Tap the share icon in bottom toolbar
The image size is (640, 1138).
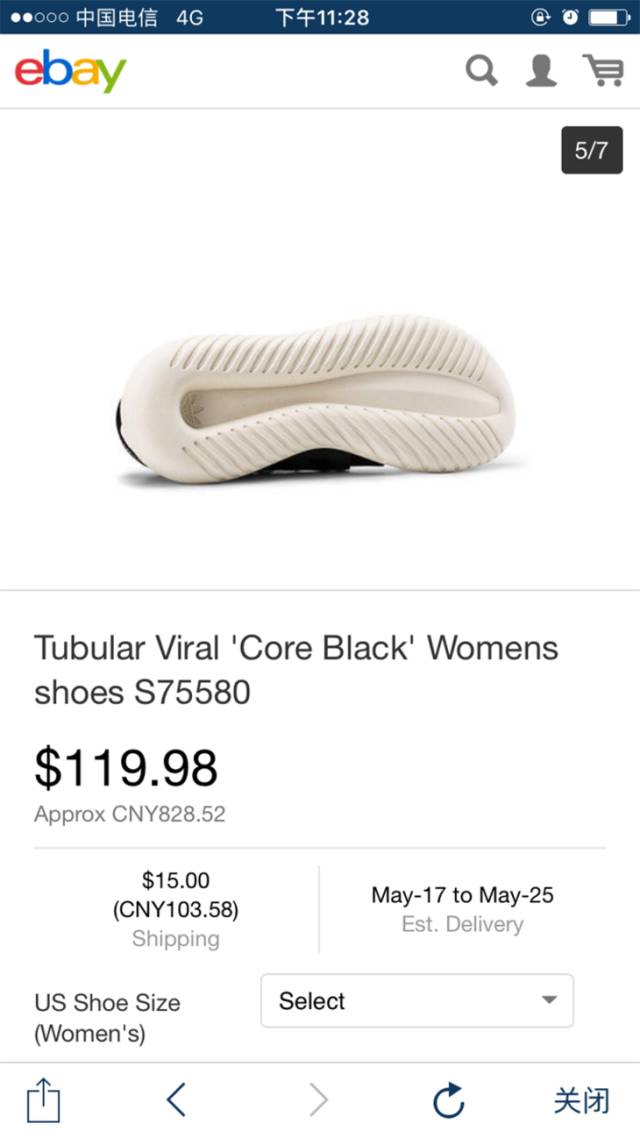point(44,1100)
